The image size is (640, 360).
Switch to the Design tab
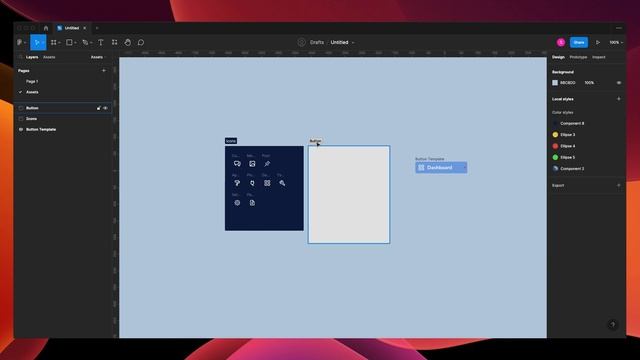[558, 57]
